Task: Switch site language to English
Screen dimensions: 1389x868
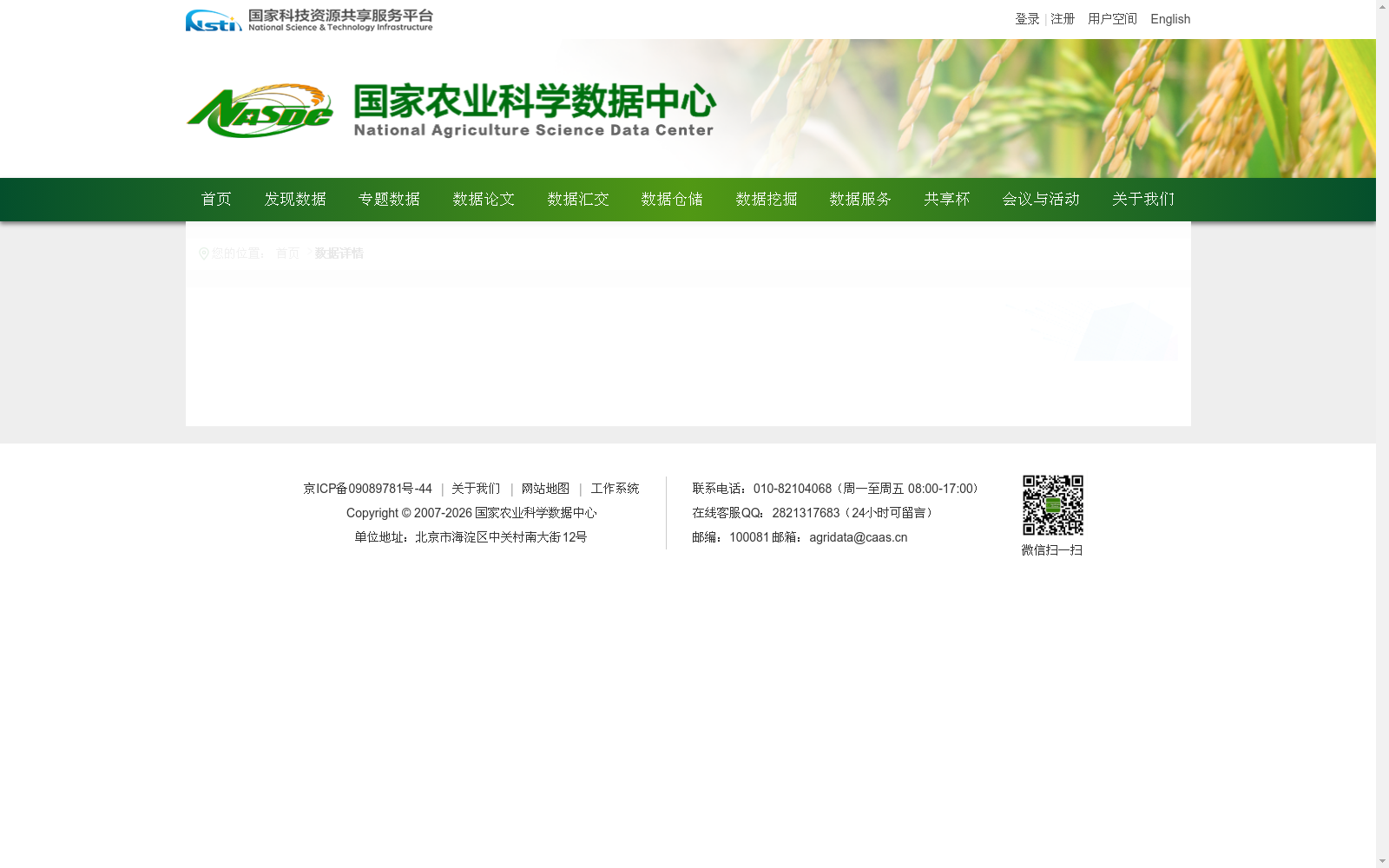Action: coord(1170,19)
